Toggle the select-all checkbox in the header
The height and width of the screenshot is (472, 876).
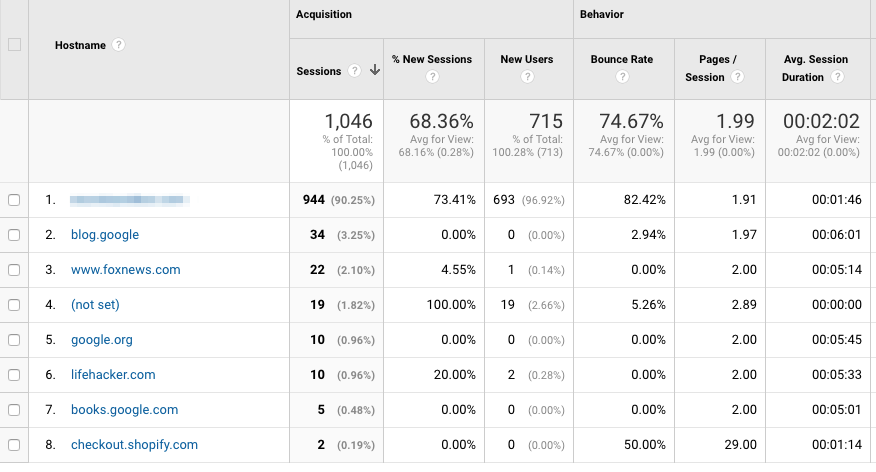(x=15, y=45)
